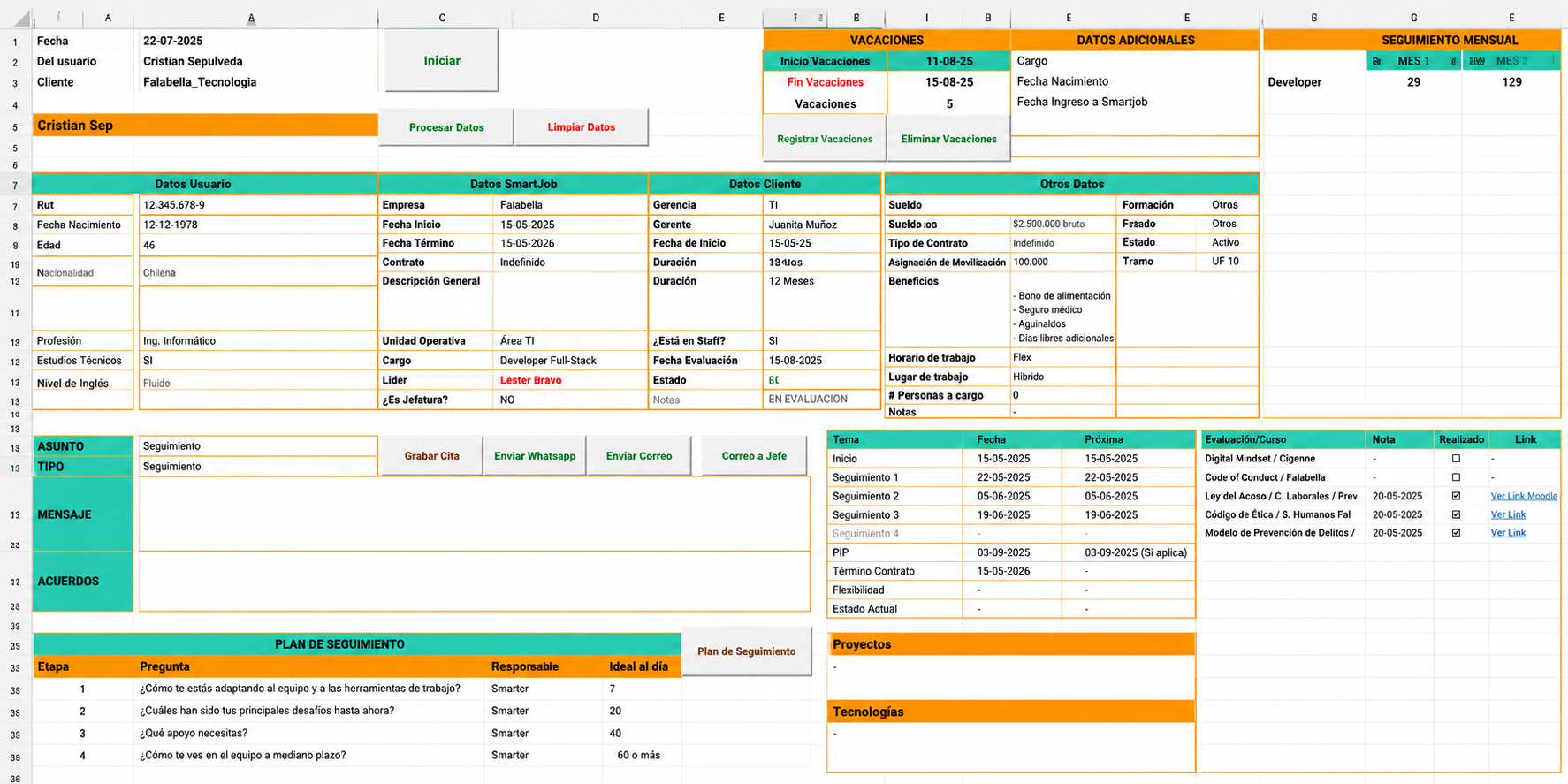Select the Inicio Vacaciones date 11-08-25
Image resolution: width=1568 pixels, height=784 pixels.
(x=949, y=61)
